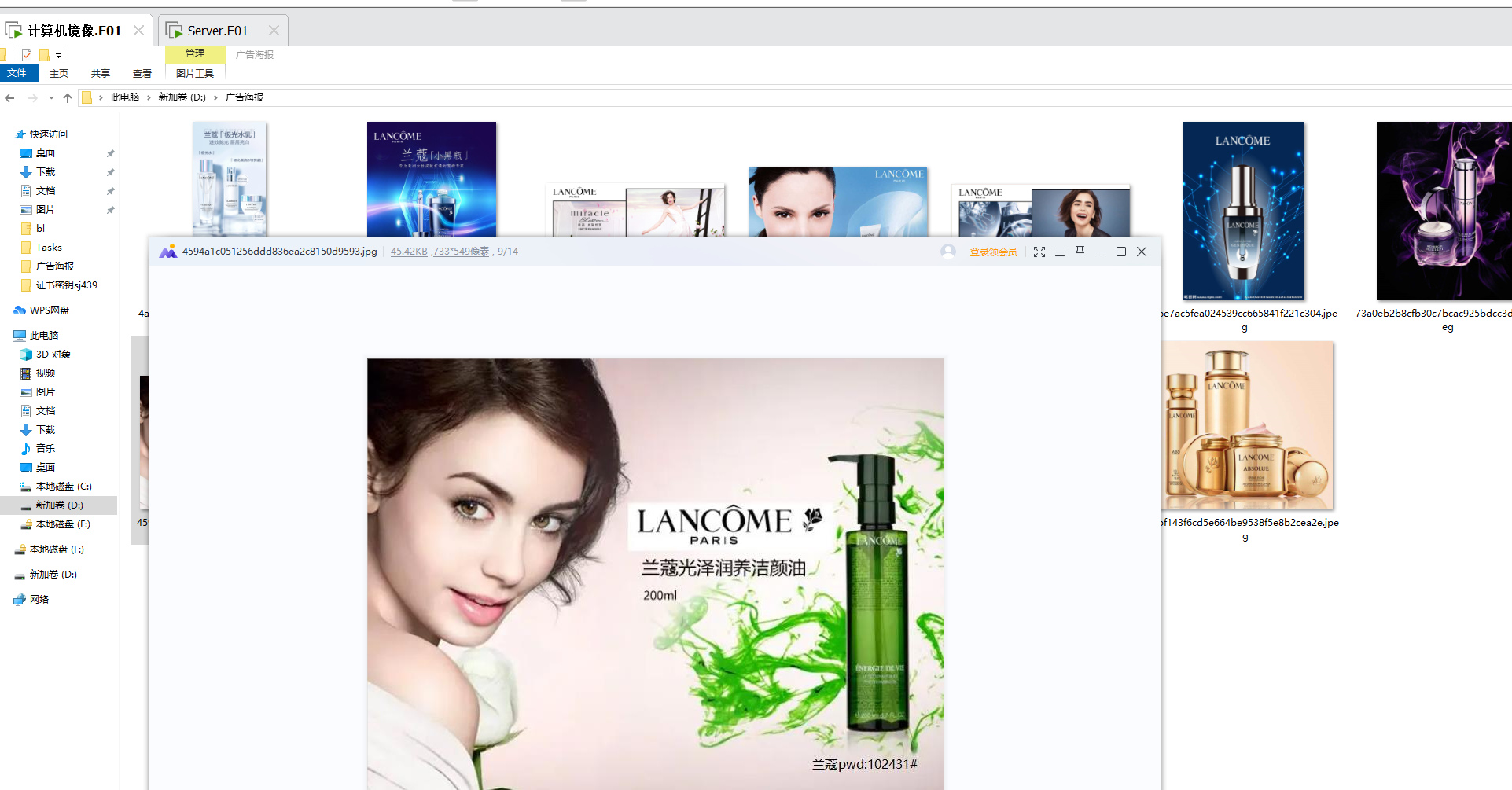Click the user avatar icon in viewer
The height and width of the screenshot is (790, 1512).
coord(948,252)
